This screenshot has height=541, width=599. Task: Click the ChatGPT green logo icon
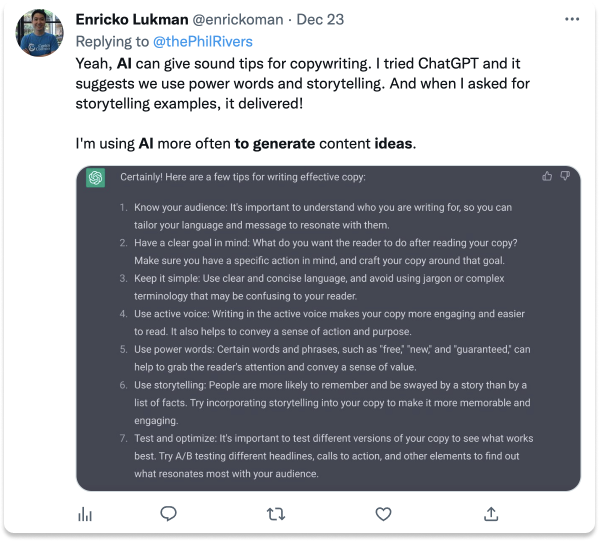(96, 178)
